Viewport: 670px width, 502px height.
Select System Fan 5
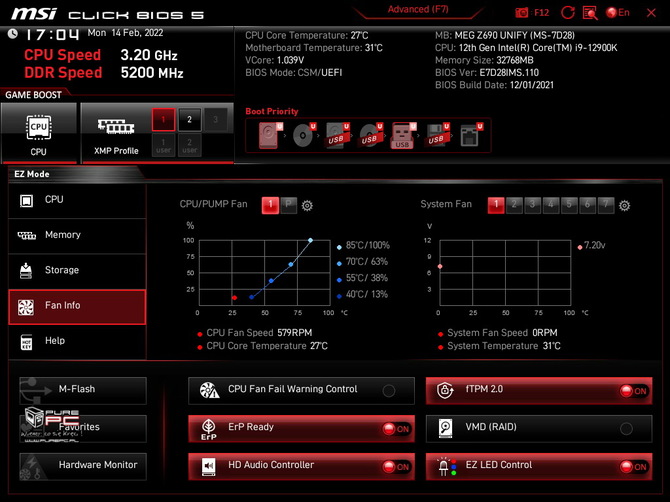pos(569,205)
